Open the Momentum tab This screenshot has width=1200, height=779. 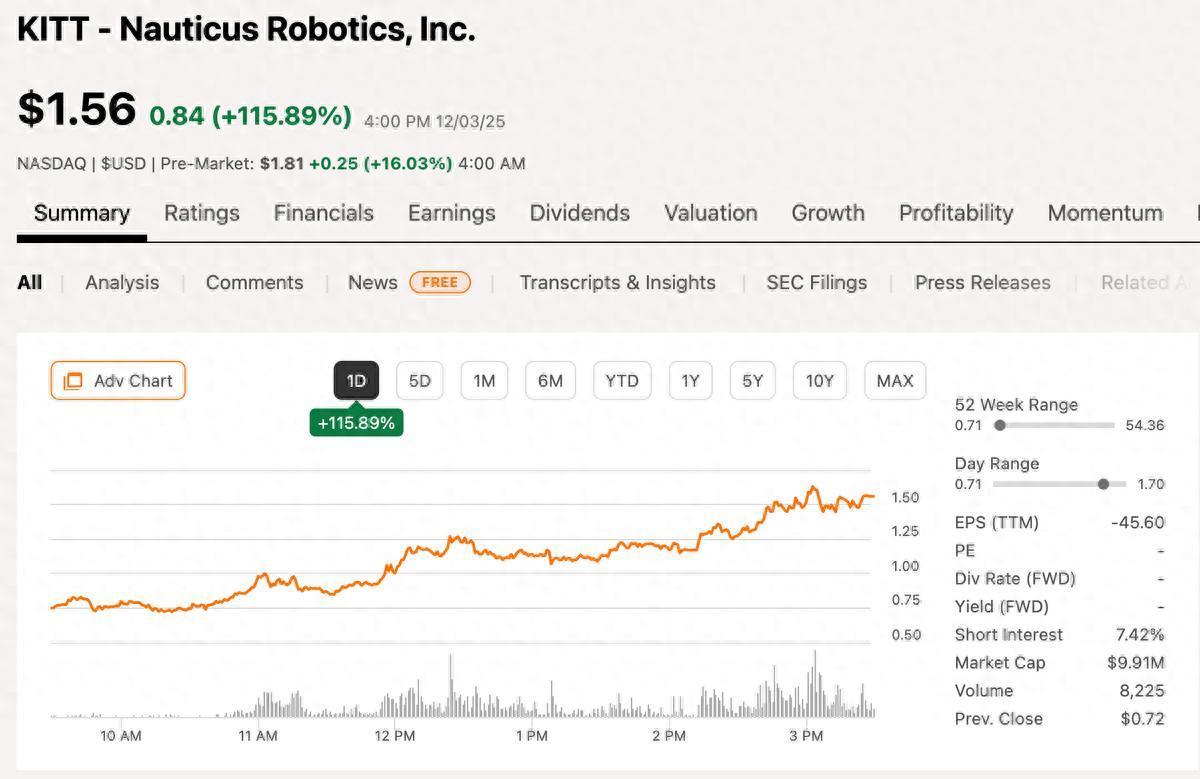[1105, 213]
